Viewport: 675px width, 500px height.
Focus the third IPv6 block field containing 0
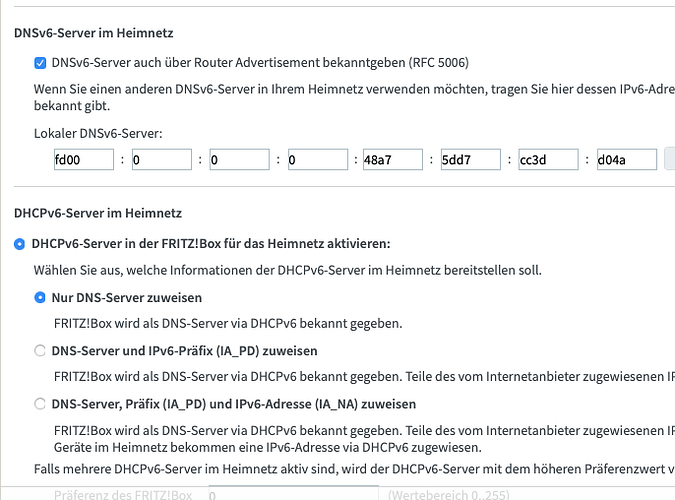[x=240, y=160]
